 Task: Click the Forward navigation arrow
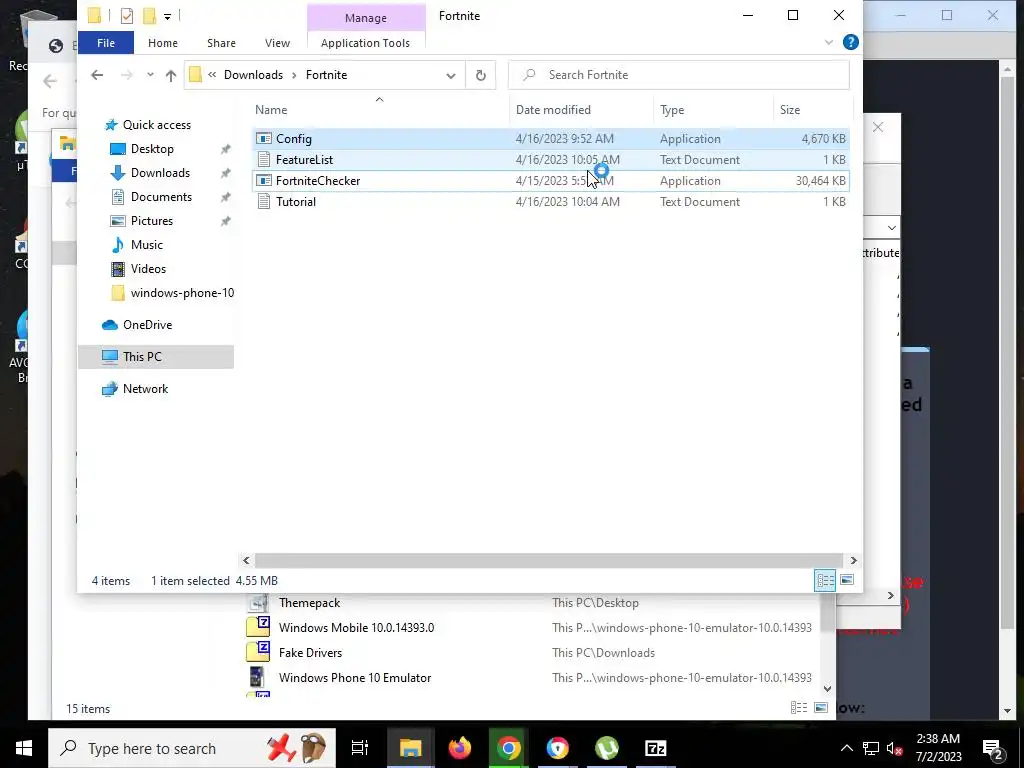point(127,75)
